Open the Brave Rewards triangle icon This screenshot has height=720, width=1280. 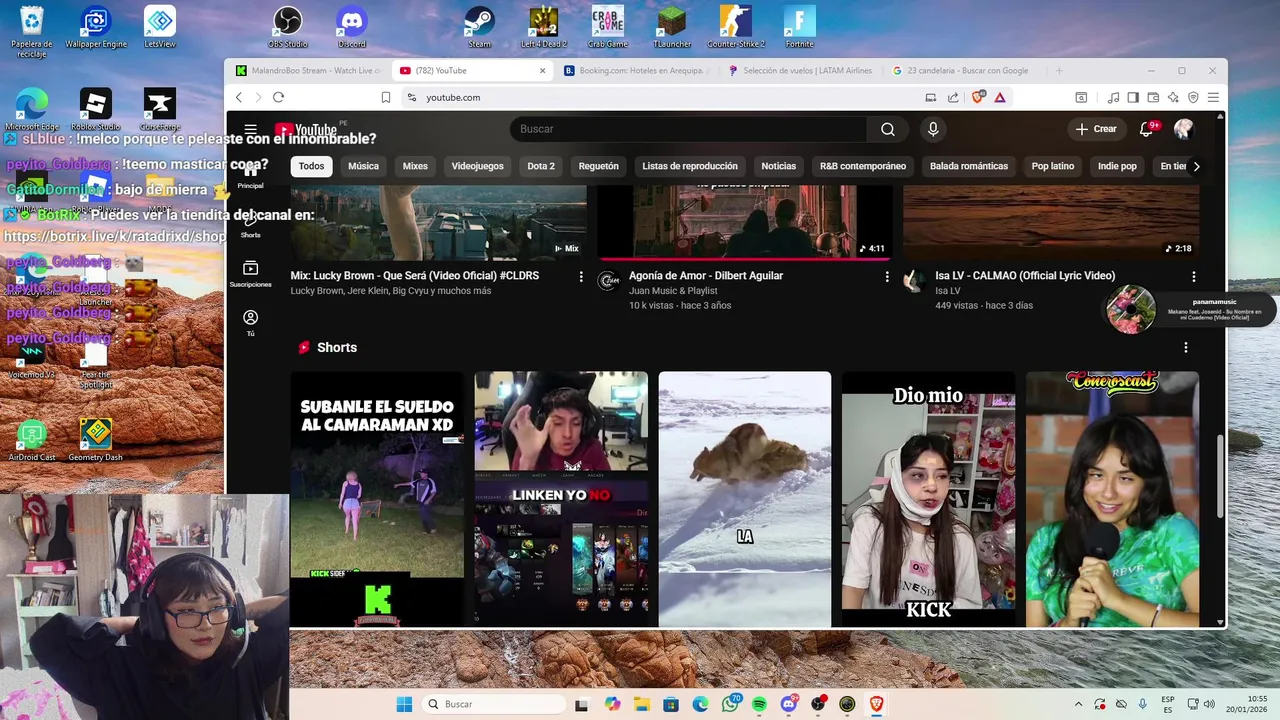coord(999,97)
